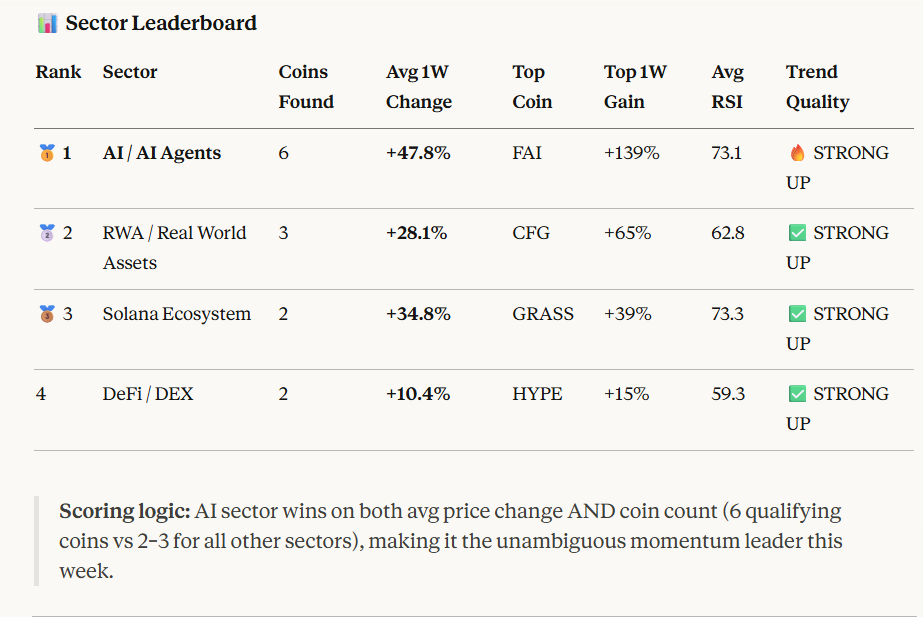The height and width of the screenshot is (617, 923).
Task: Click the Sector column header
Action: [x=130, y=72]
